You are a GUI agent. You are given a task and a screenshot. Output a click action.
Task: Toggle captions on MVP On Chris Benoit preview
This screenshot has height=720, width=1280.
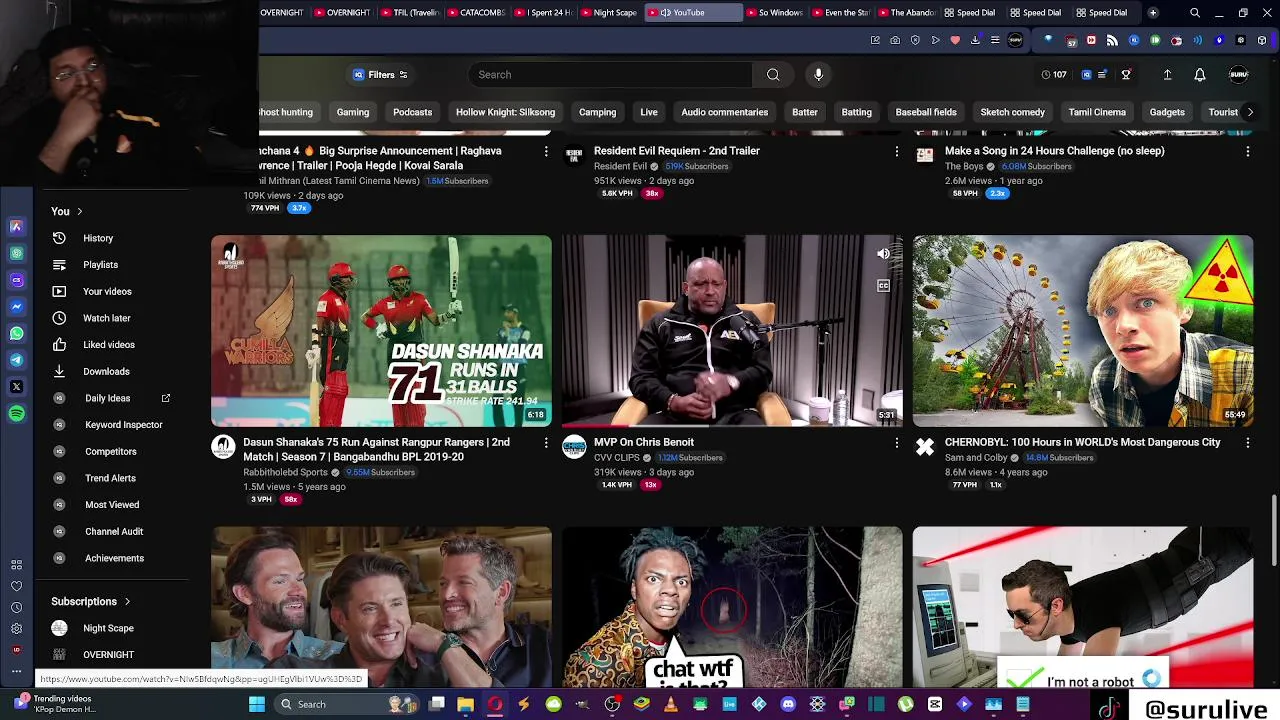[883, 286]
